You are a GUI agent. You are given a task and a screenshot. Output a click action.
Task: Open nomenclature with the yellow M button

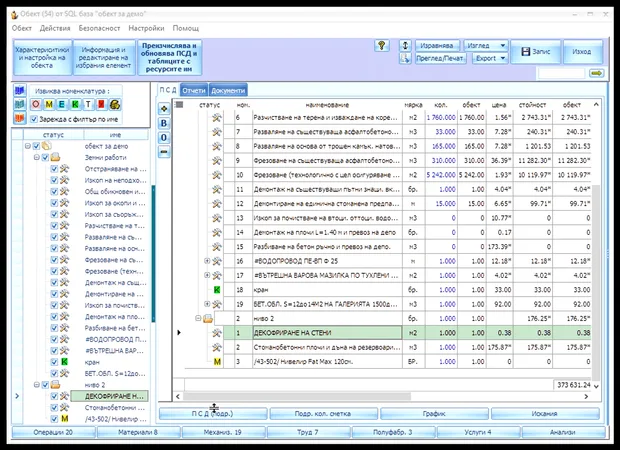click(49, 104)
